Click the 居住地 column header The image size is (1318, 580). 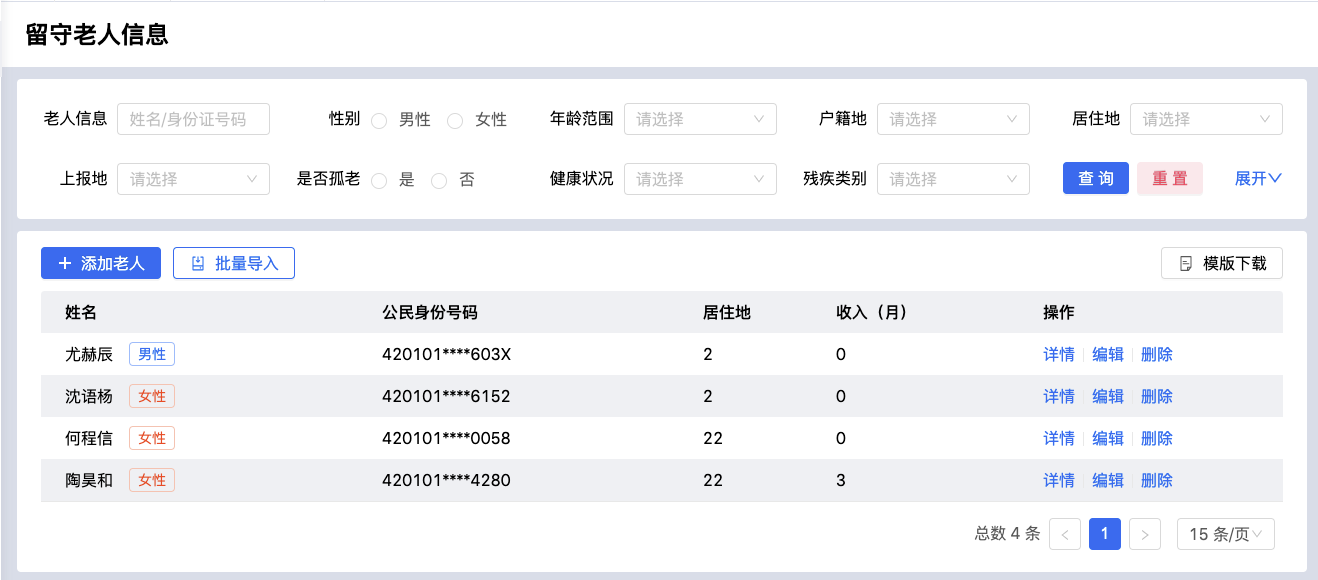[727, 312]
